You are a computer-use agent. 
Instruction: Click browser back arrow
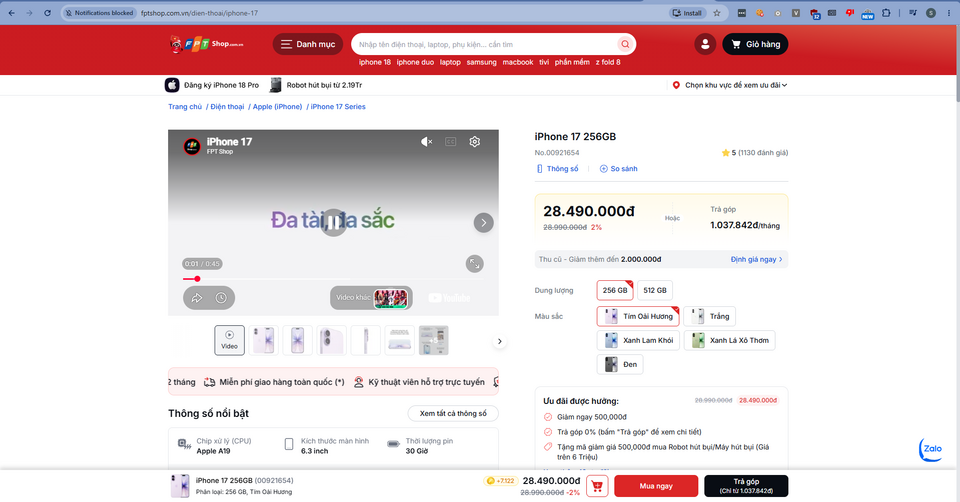pos(12,13)
